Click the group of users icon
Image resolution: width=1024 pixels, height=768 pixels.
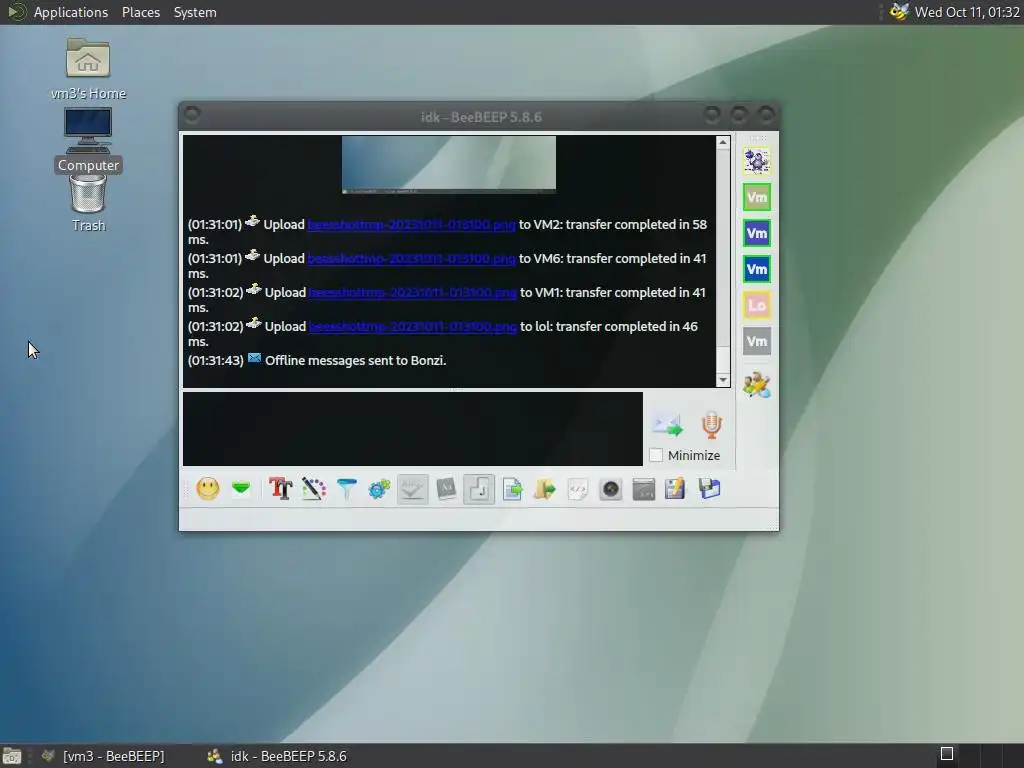point(757,385)
